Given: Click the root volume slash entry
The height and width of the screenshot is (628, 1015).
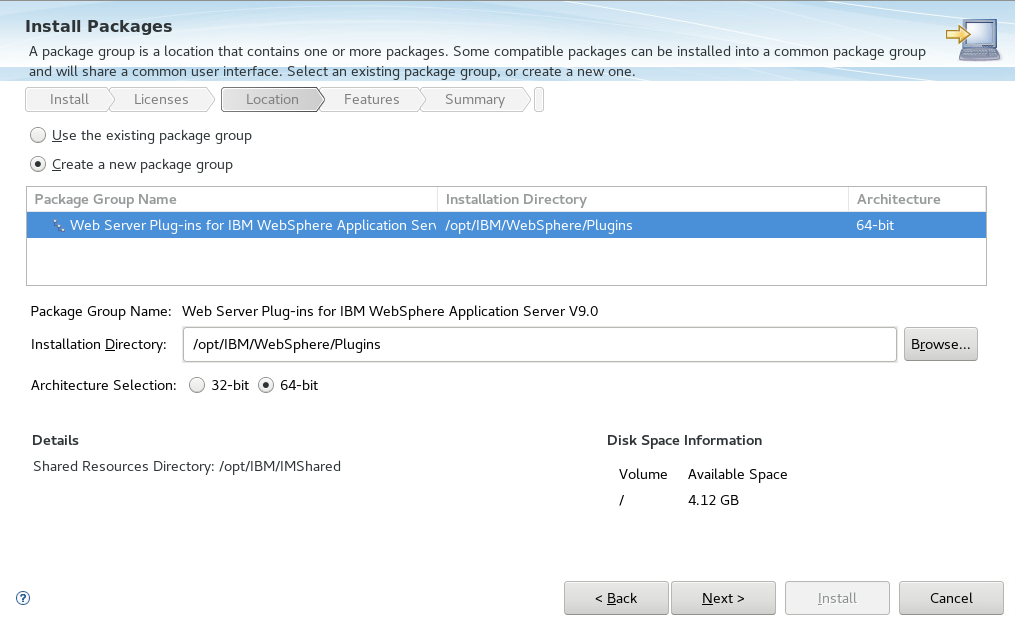Looking at the screenshot, I should (621, 500).
